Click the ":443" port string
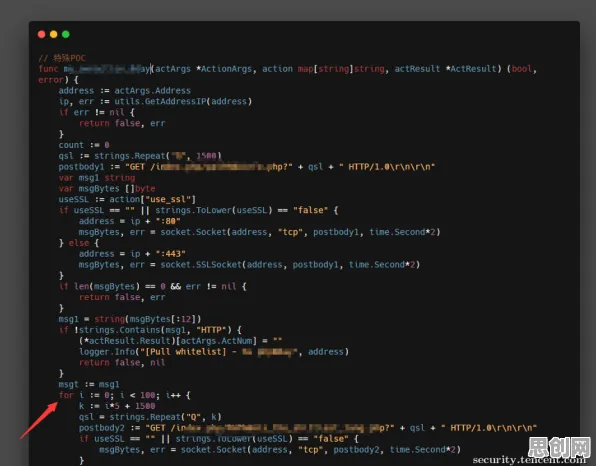596x466 pixels. pos(170,254)
